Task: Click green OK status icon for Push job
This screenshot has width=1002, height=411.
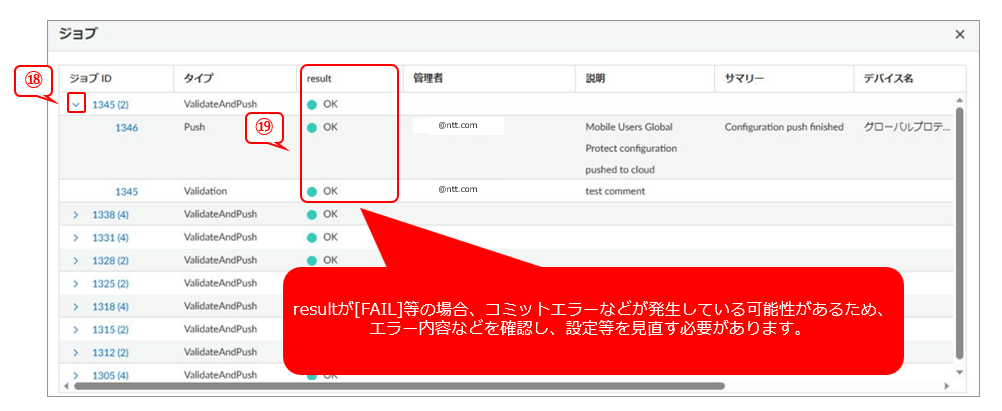Action: tap(312, 128)
